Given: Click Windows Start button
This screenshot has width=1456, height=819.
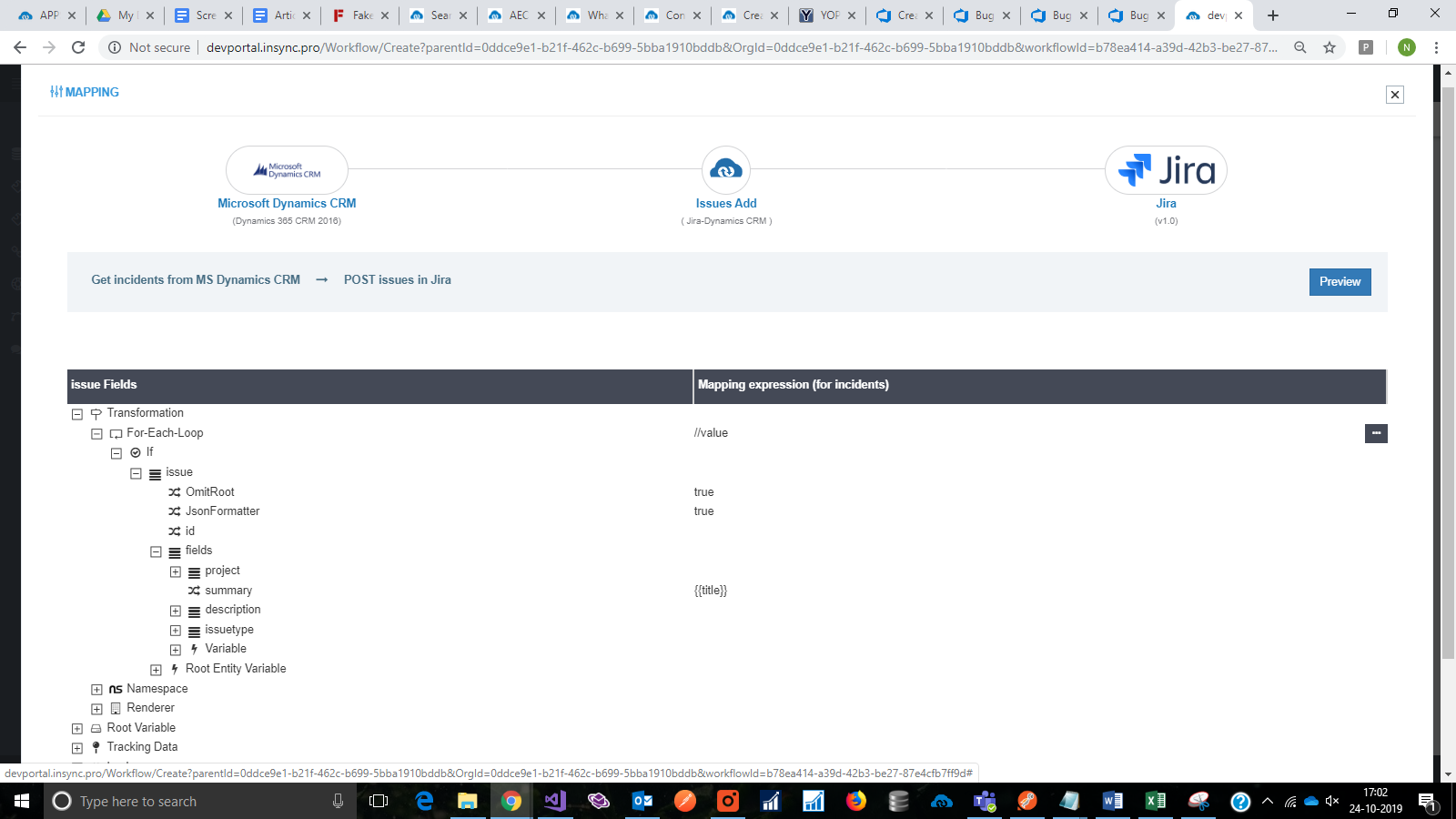Looking at the screenshot, I should pyautogui.click(x=22, y=801).
